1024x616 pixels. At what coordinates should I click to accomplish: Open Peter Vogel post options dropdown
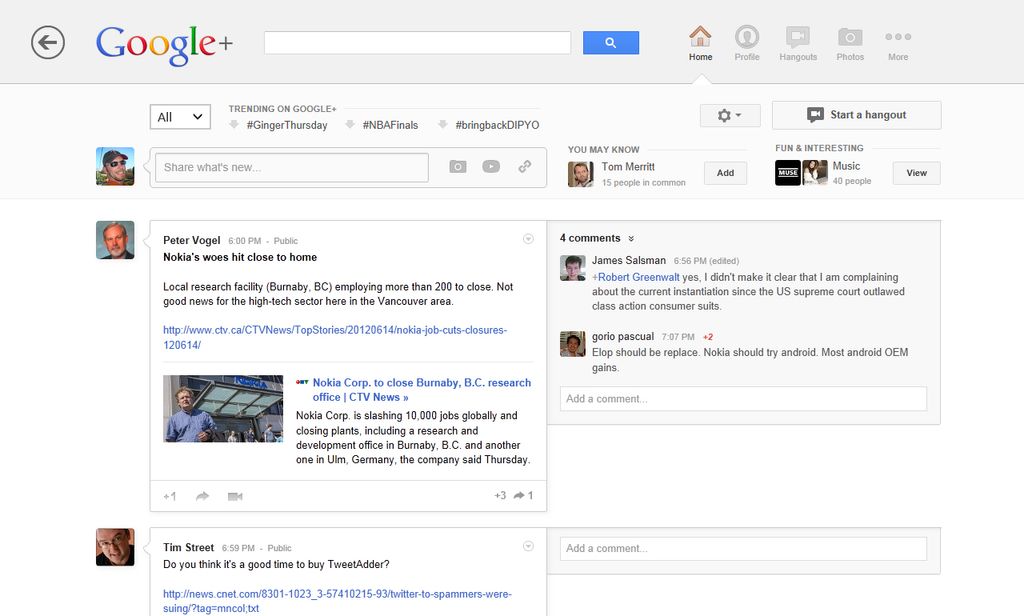tap(528, 239)
